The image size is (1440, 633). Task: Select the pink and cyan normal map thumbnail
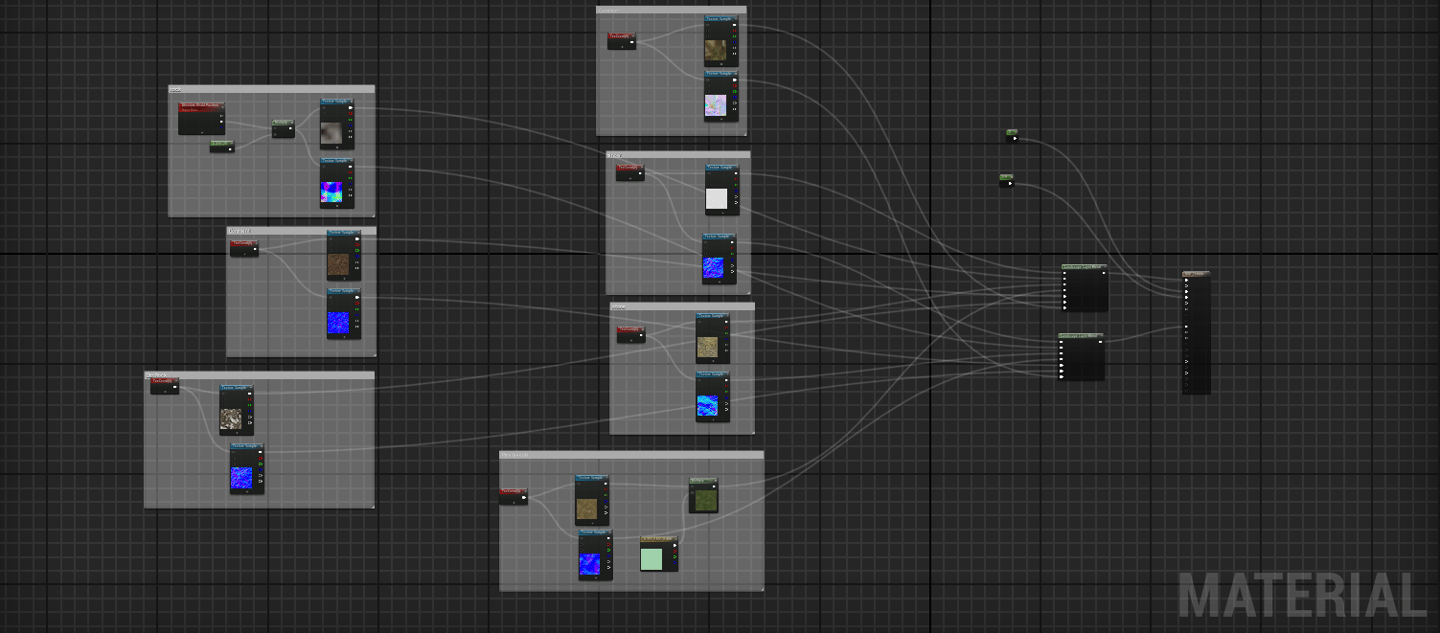pos(332,193)
